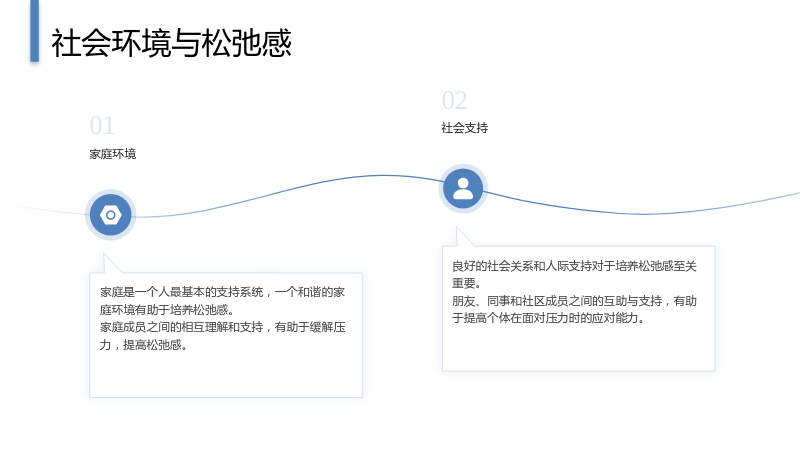Click the text starting with 良好的社会关系和人际支持

point(574,274)
